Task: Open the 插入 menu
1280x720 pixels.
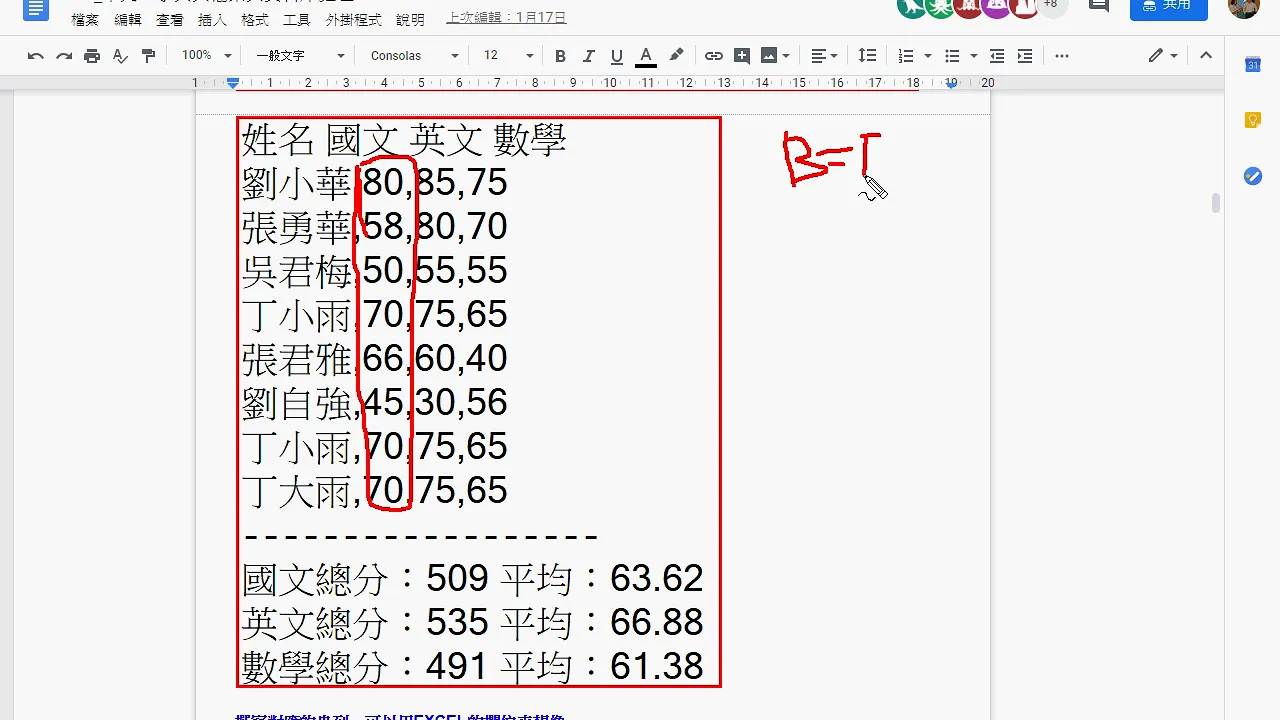Action: pyautogui.click(x=212, y=19)
